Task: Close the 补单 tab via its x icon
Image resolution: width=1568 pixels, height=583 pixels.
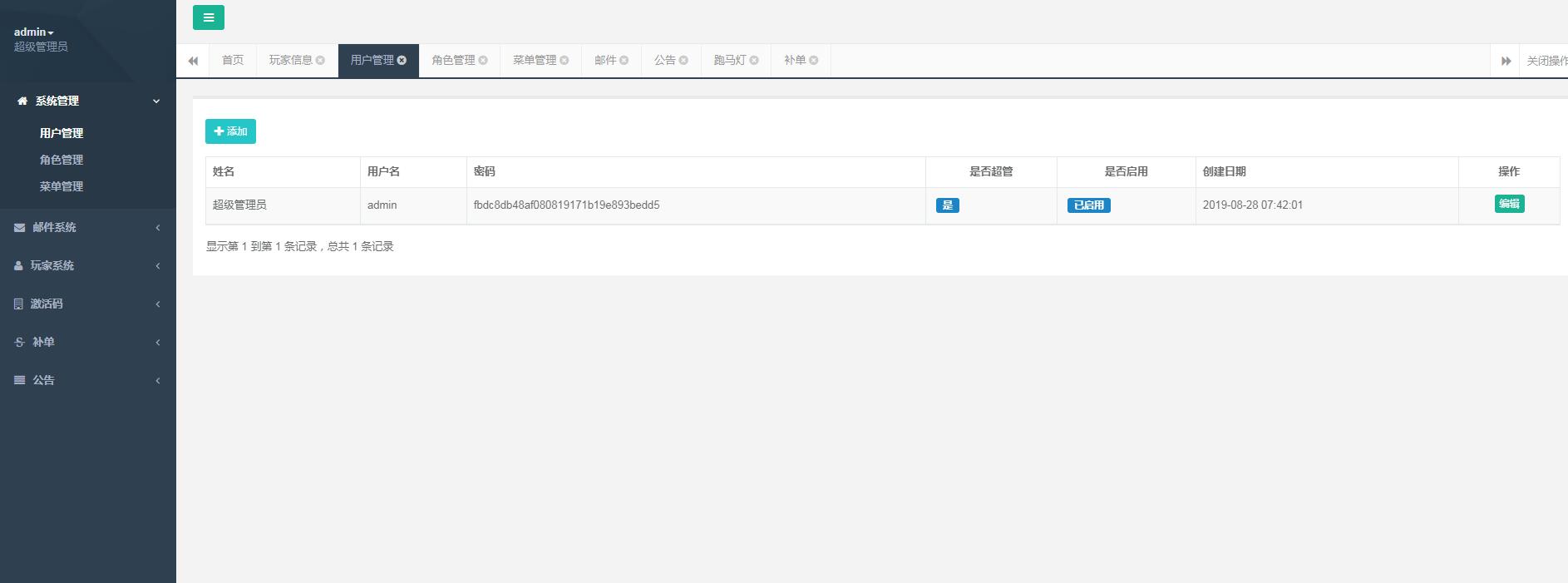Action: pos(814,61)
